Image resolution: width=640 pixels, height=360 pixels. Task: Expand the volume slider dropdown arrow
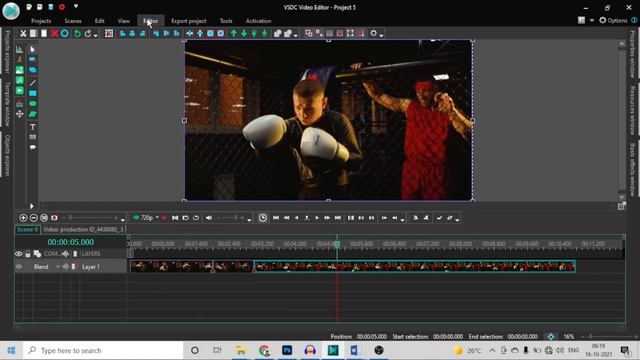(249, 220)
